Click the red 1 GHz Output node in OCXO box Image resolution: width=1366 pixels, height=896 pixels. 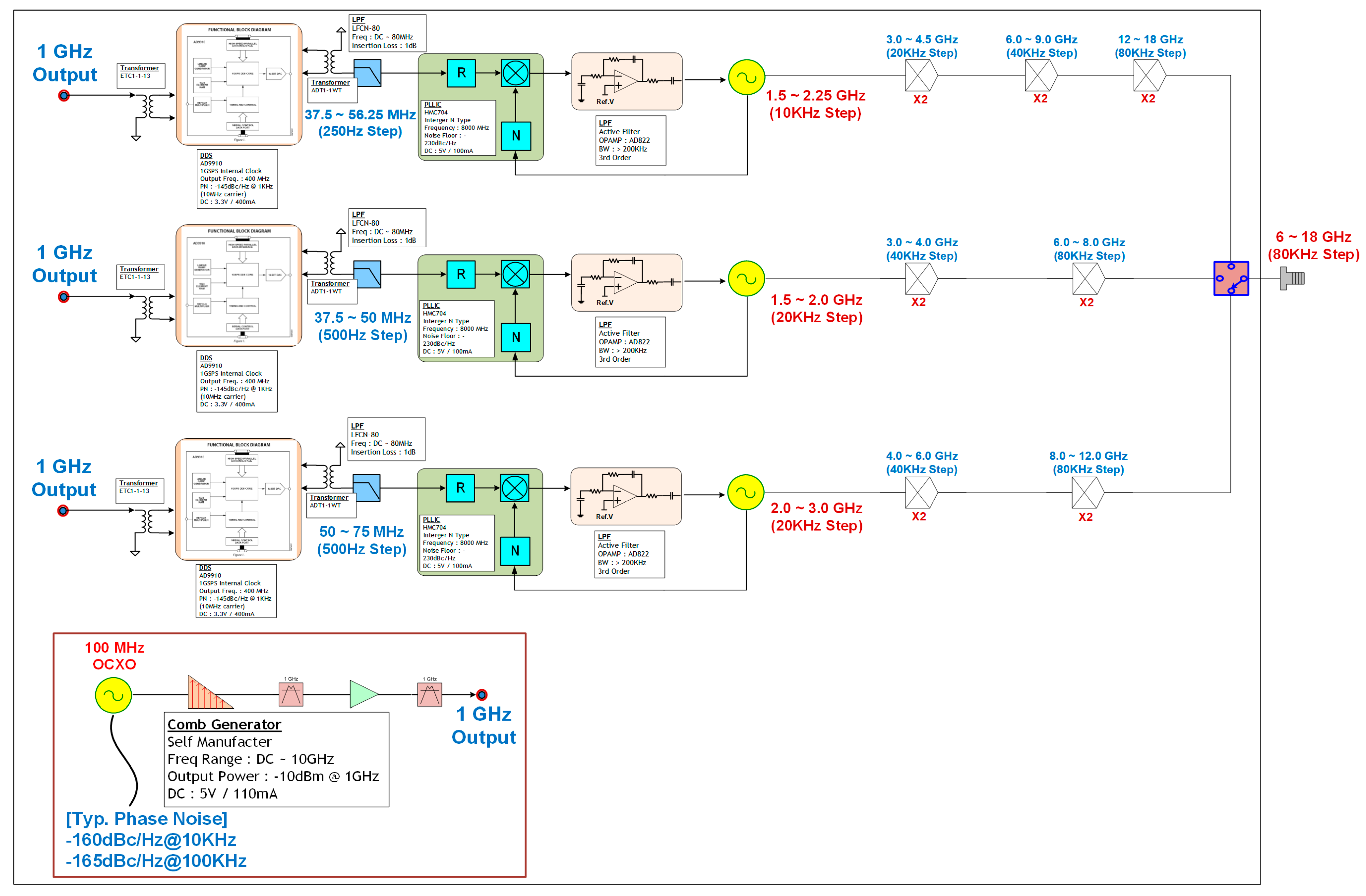click(x=482, y=695)
